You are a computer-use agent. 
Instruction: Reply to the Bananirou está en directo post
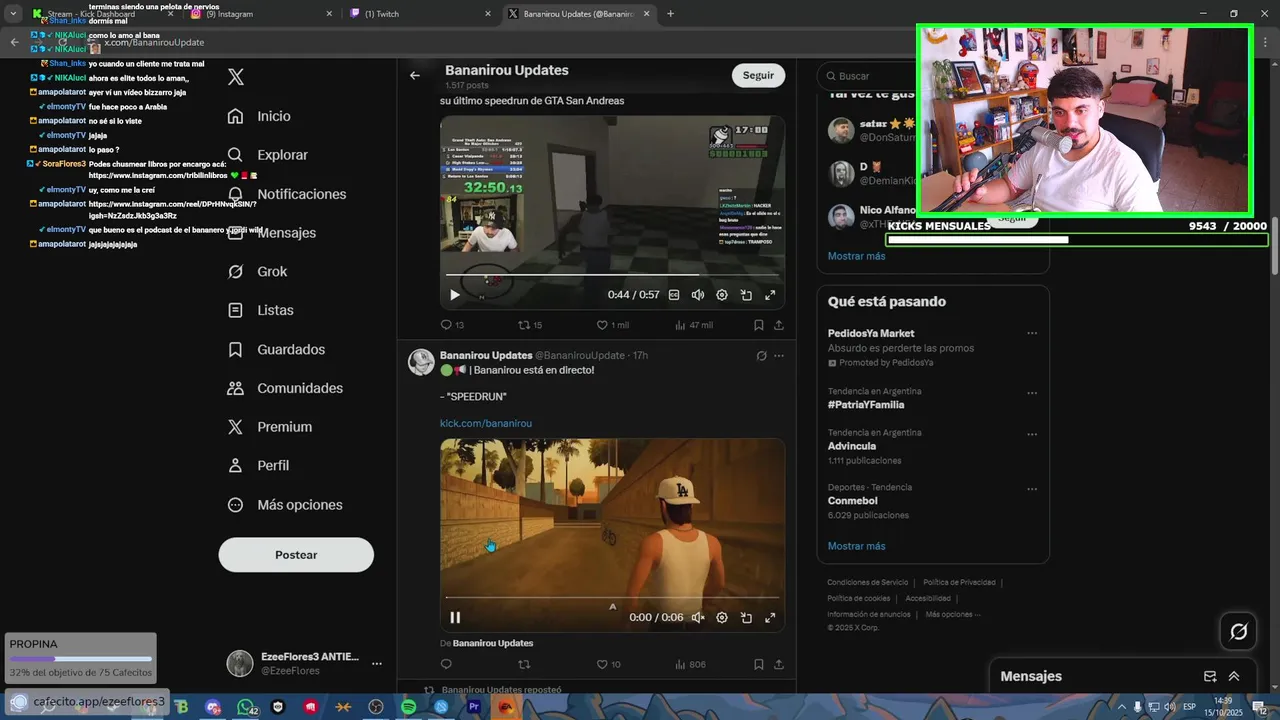tap(446, 664)
